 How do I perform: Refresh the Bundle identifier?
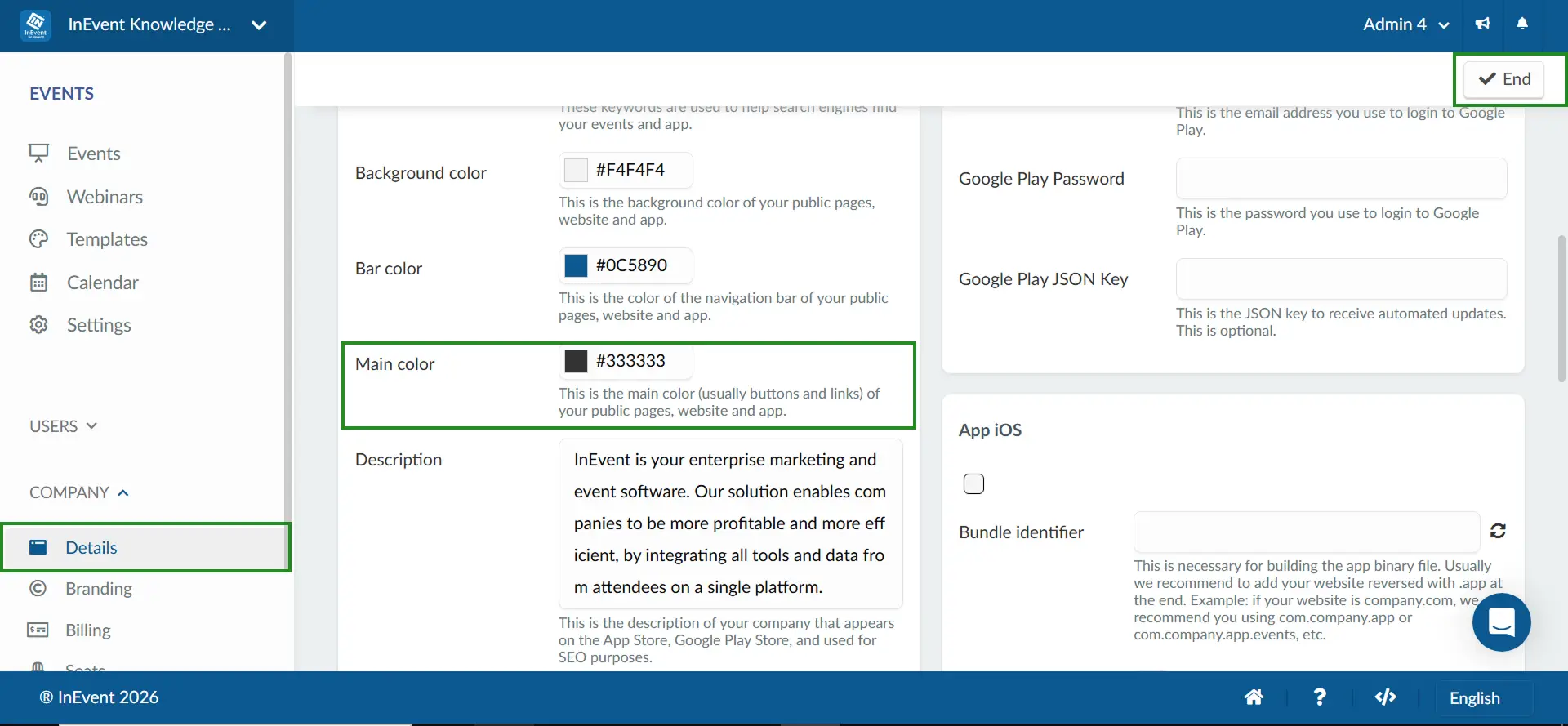[1498, 531]
